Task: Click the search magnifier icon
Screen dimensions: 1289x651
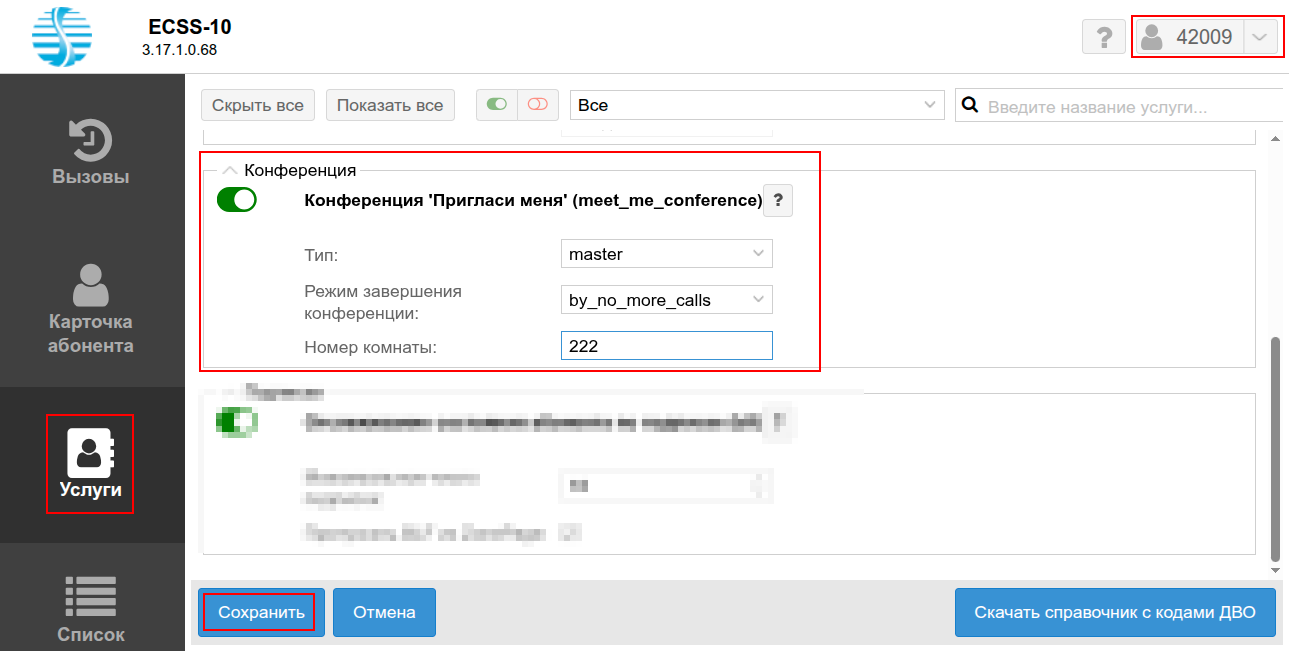Action: (968, 105)
